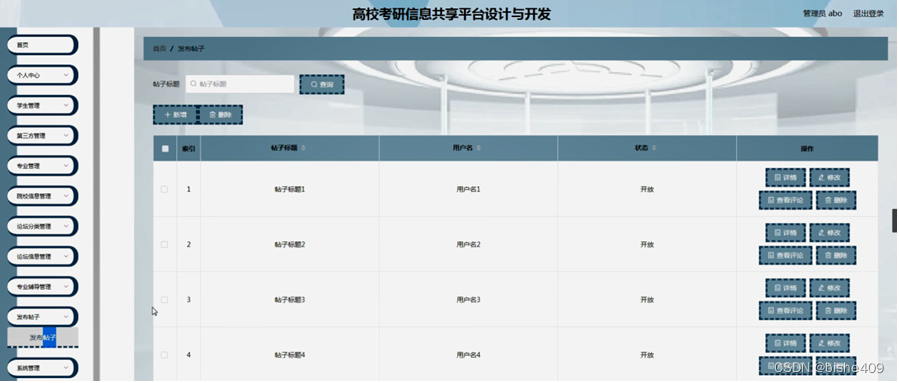Check the checkbox for row 帖子标题2

[165, 244]
